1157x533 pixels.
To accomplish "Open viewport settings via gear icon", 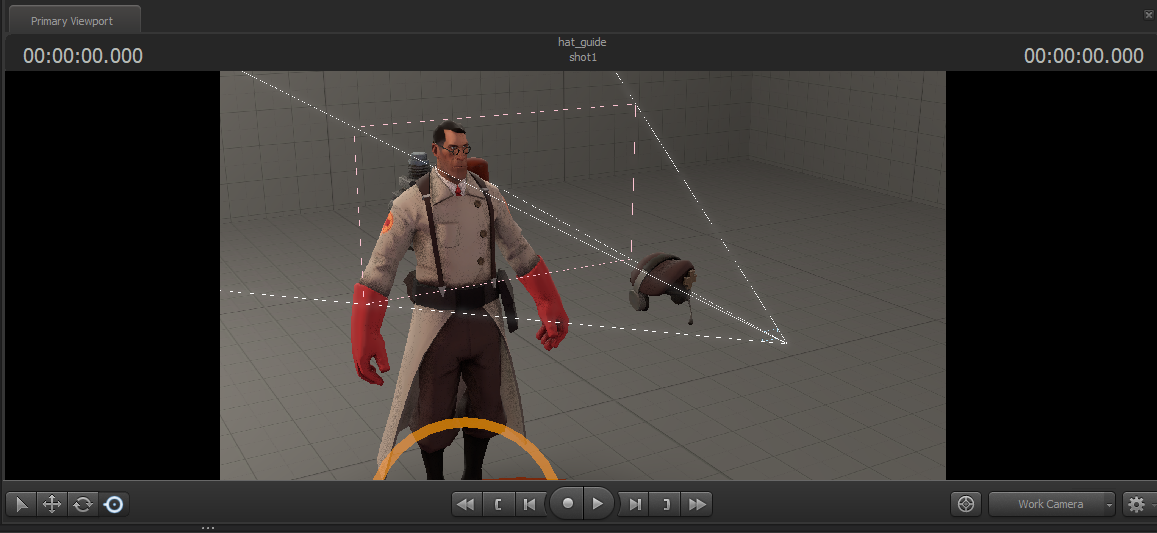I will 1136,504.
